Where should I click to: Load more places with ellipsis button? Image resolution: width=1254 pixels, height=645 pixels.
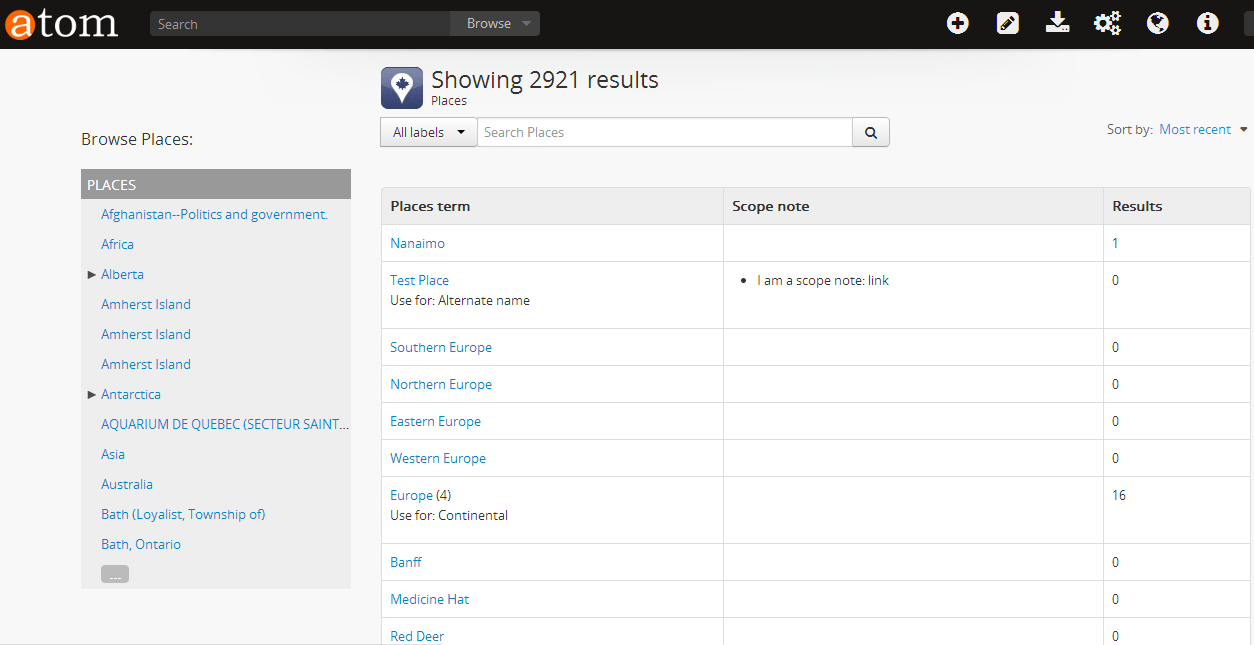click(x=115, y=575)
